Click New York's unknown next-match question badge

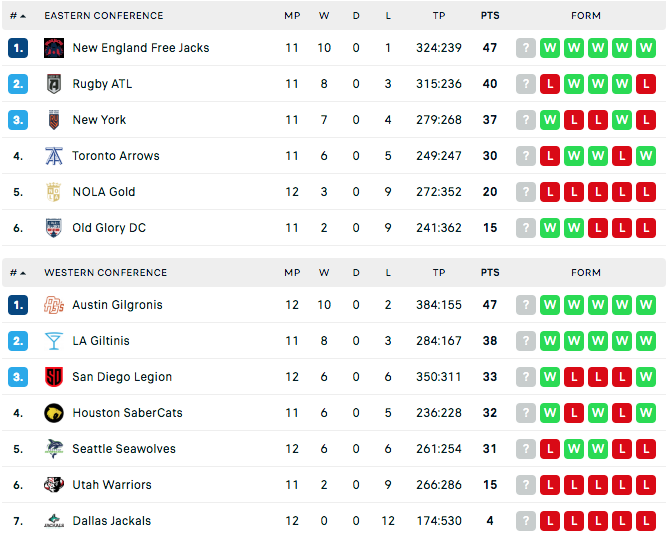coord(526,120)
